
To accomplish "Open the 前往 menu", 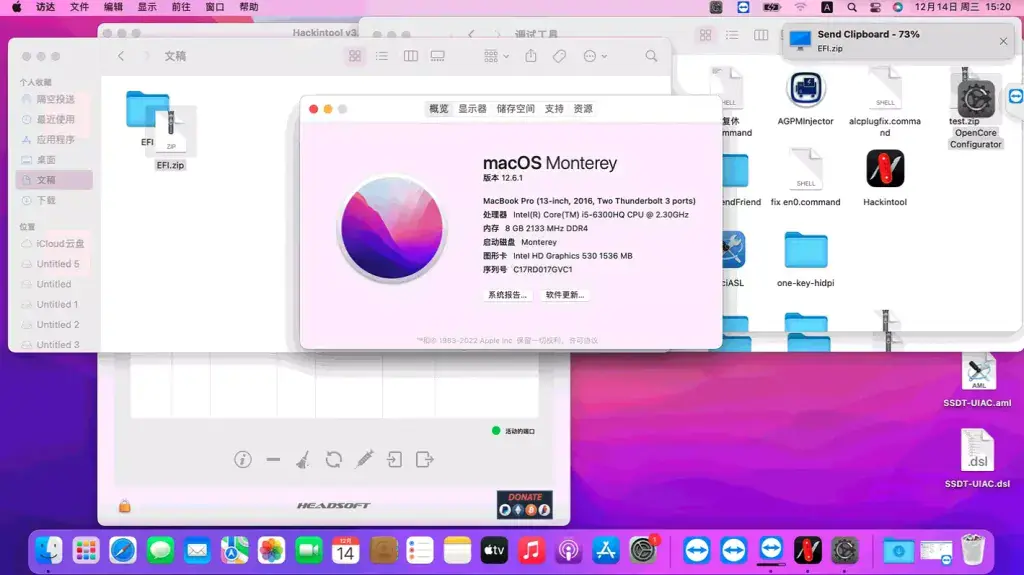I will (181, 7).
